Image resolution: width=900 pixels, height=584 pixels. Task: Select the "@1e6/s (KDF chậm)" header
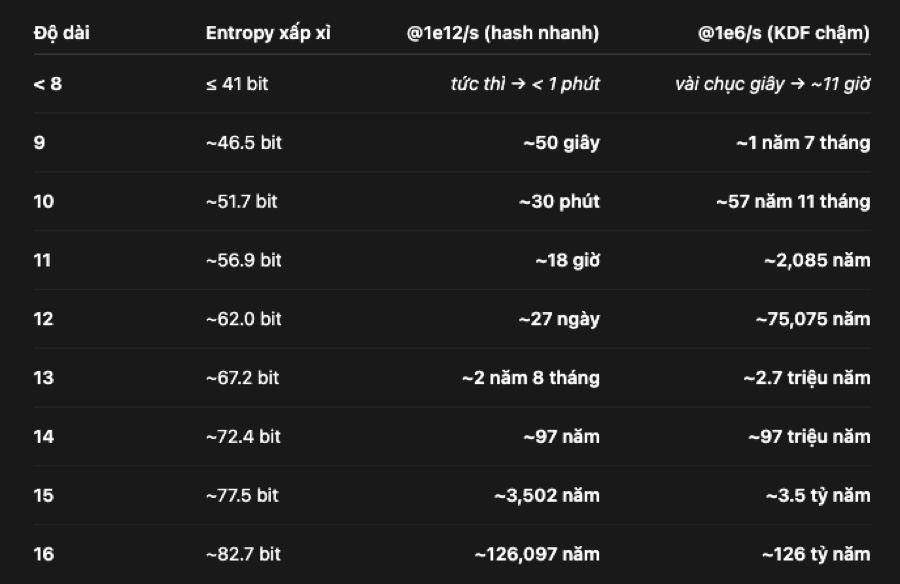point(784,33)
